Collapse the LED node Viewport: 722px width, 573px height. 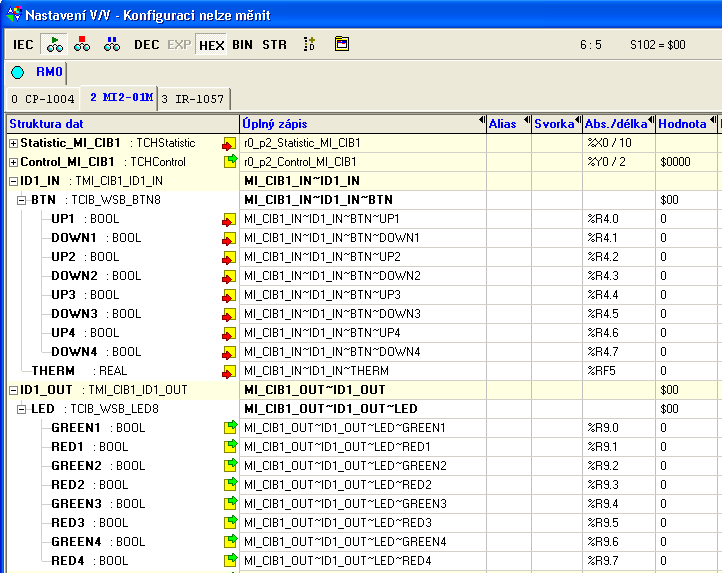21,409
